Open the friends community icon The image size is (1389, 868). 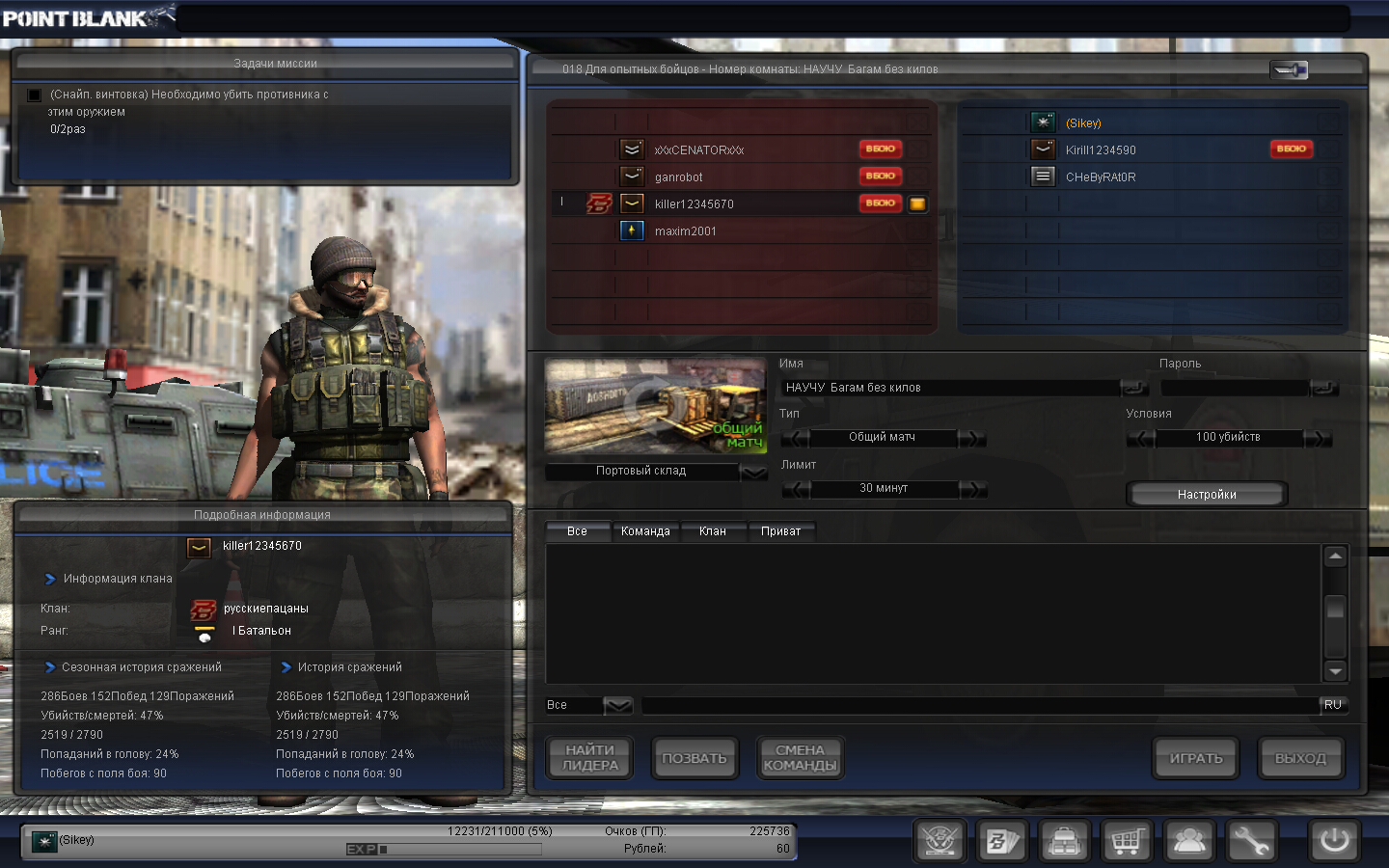pos(1189,841)
